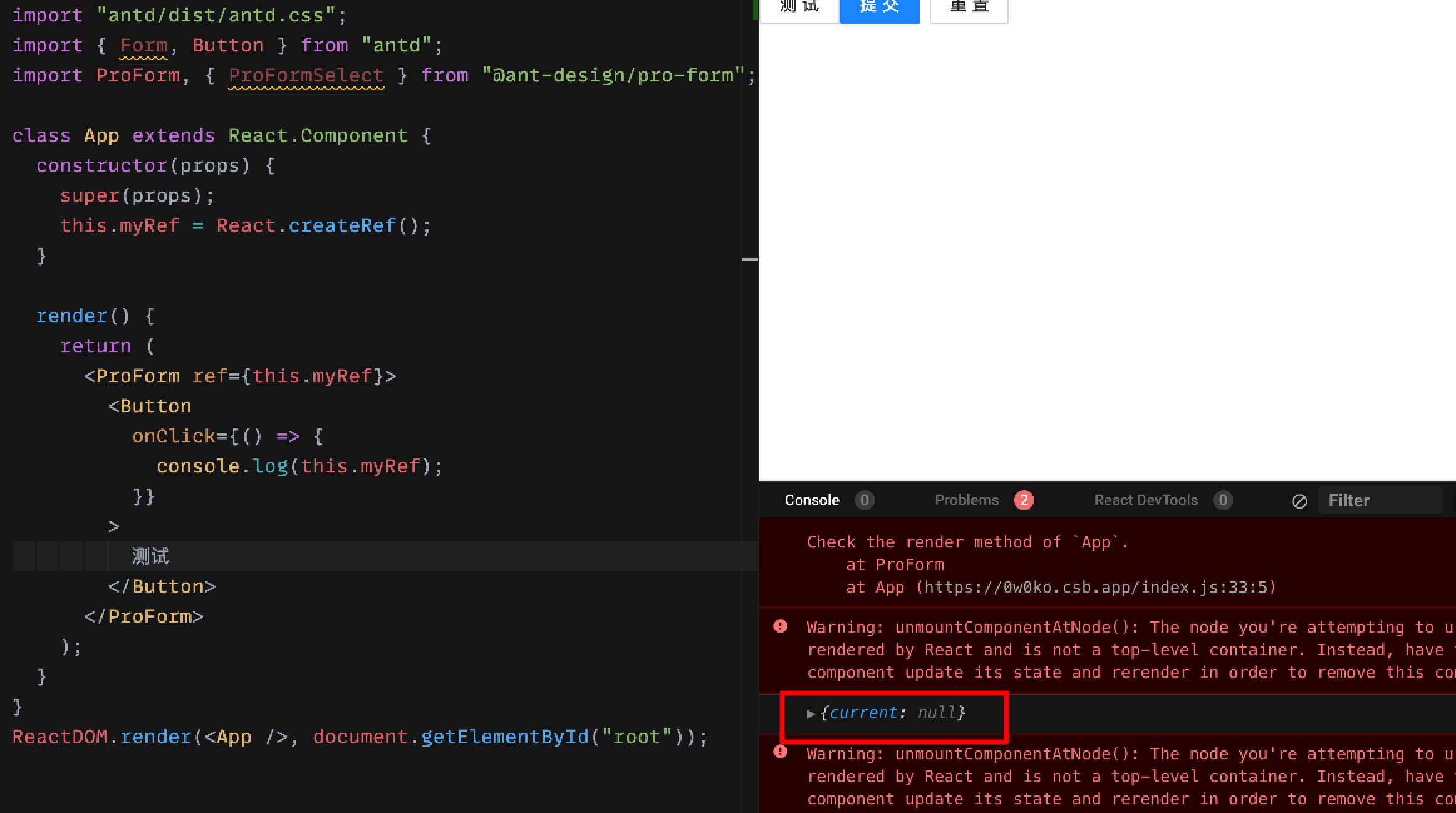Image resolution: width=1456 pixels, height=813 pixels.
Task: Click the count badge next to React DevTools
Action: pos(1224,500)
